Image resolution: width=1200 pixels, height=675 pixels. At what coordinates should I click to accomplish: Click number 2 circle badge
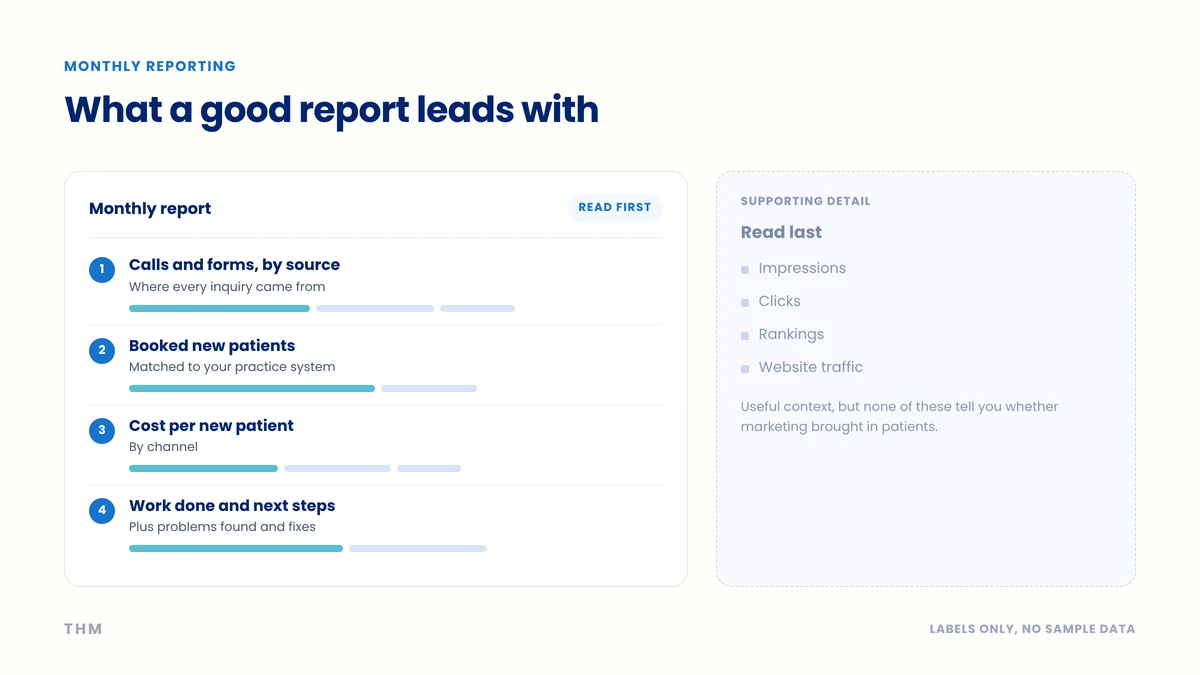click(x=102, y=351)
